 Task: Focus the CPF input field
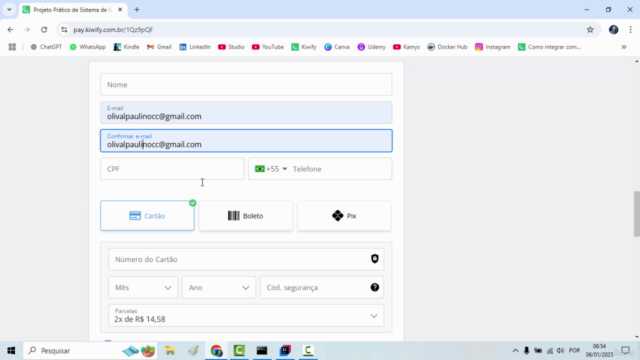(172, 169)
